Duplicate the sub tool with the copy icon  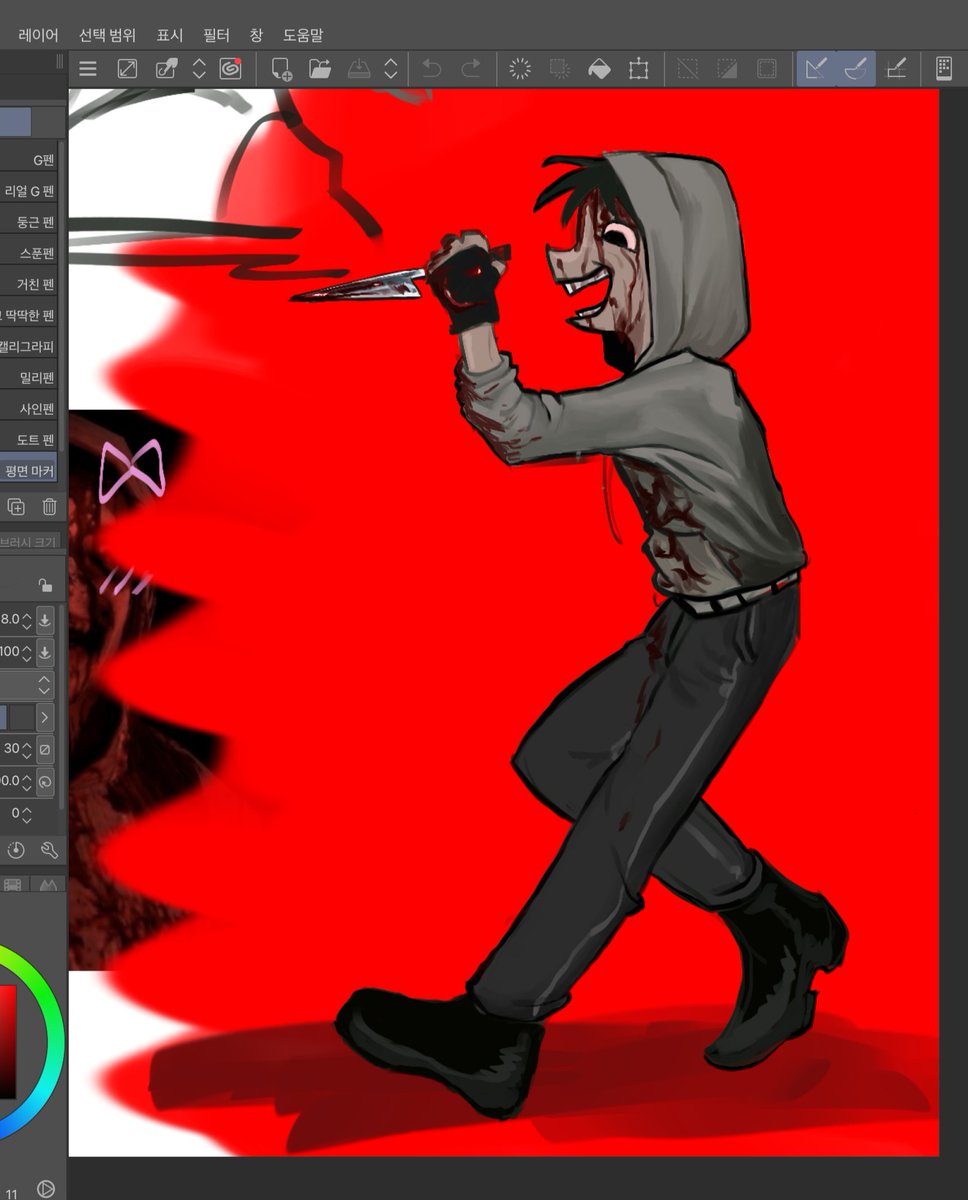pos(16,507)
